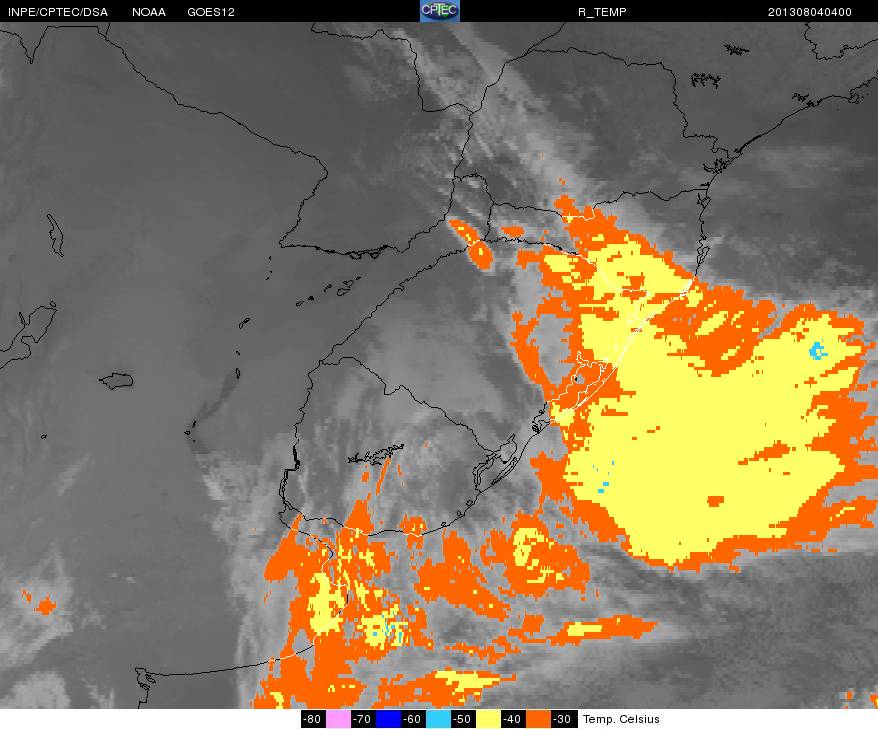Click the dark blue legend swatch after -70
The height and width of the screenshot is (729, 878).
pyautogui.click(x=388, y=719)
